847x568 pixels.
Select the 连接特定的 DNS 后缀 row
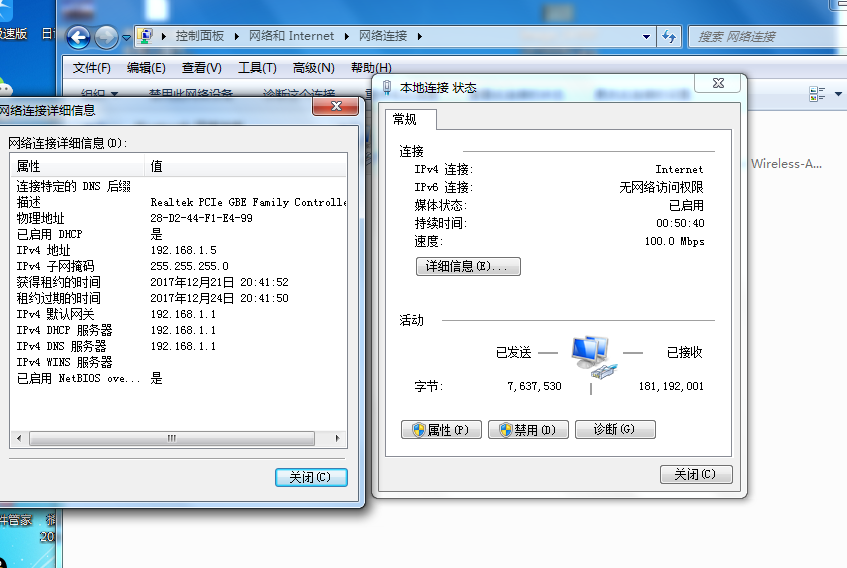tap(179, 186)
